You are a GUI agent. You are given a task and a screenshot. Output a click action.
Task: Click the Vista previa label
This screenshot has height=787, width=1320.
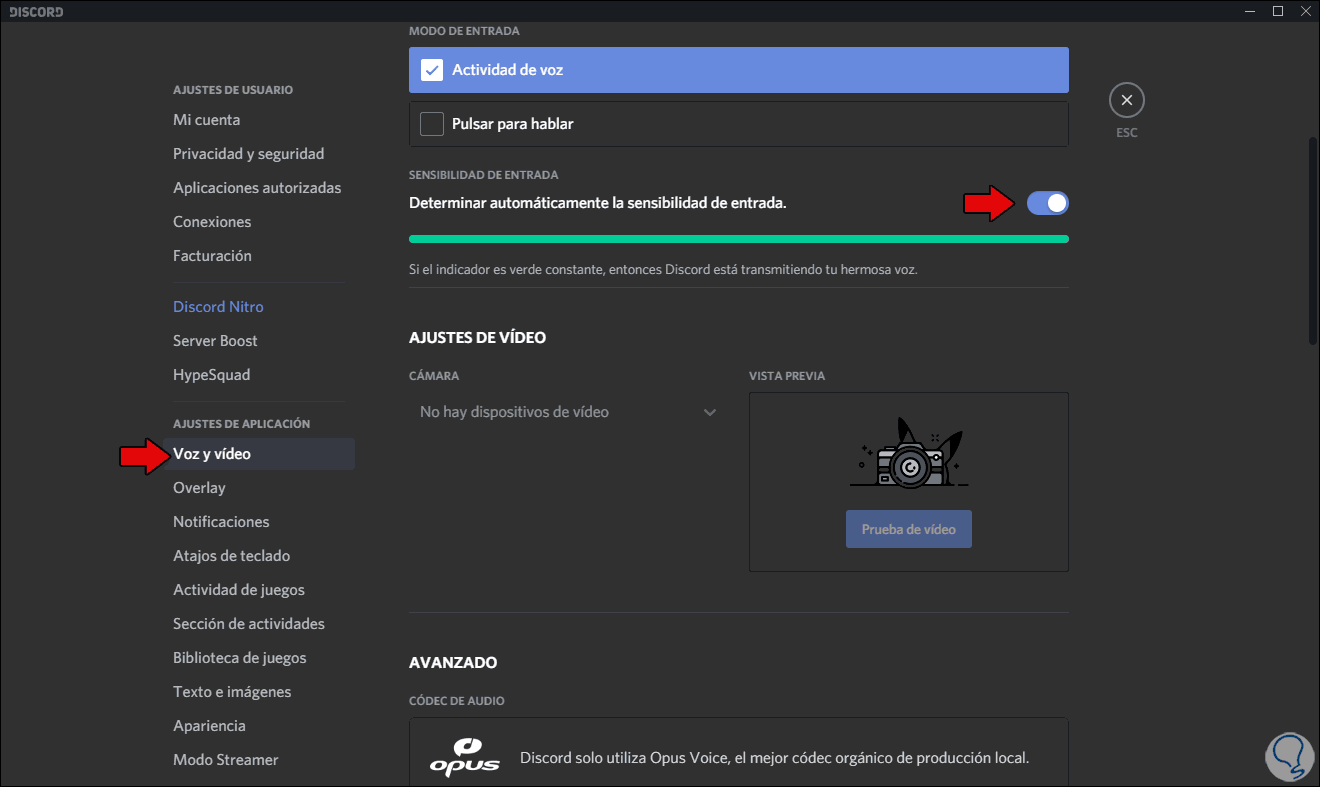(787, 376)
